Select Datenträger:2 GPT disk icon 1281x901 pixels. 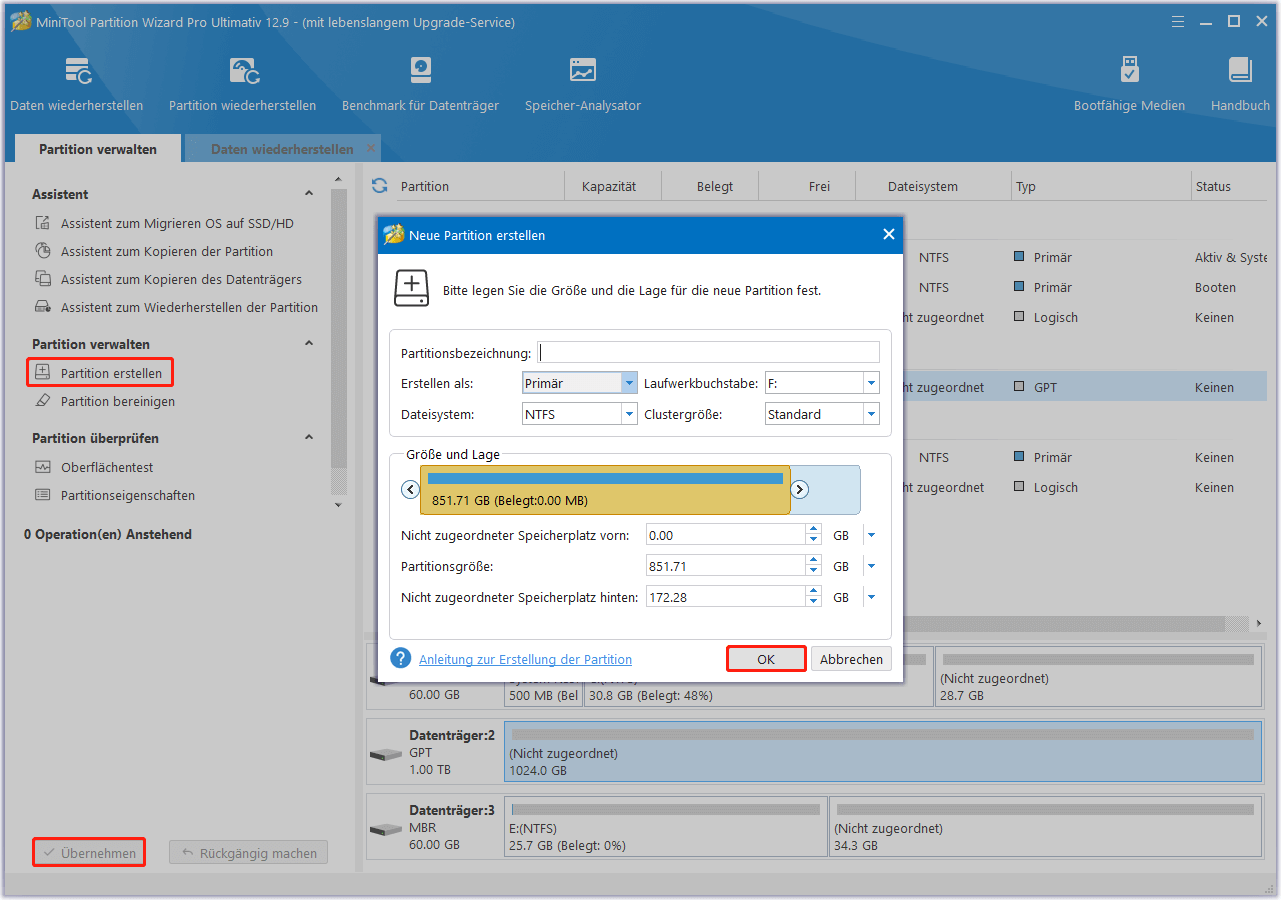(385, 754)
